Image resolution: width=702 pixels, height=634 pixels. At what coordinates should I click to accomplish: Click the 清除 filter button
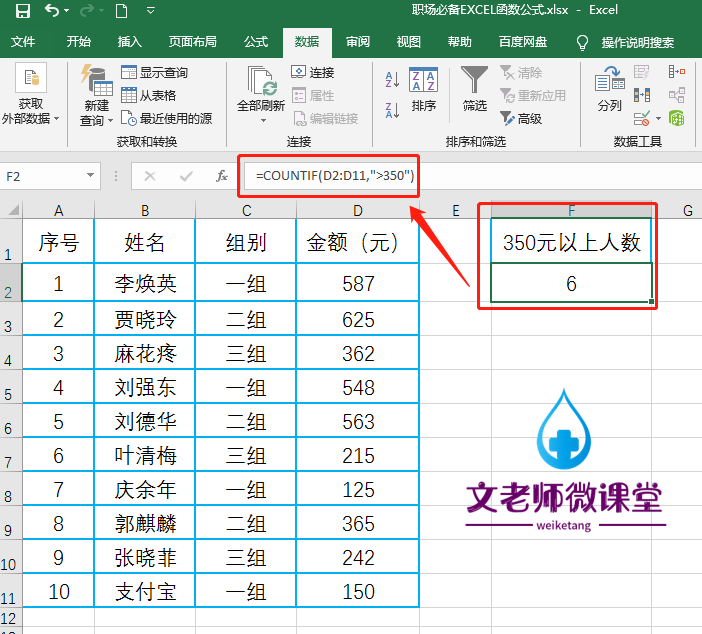[x=521, y=72]
